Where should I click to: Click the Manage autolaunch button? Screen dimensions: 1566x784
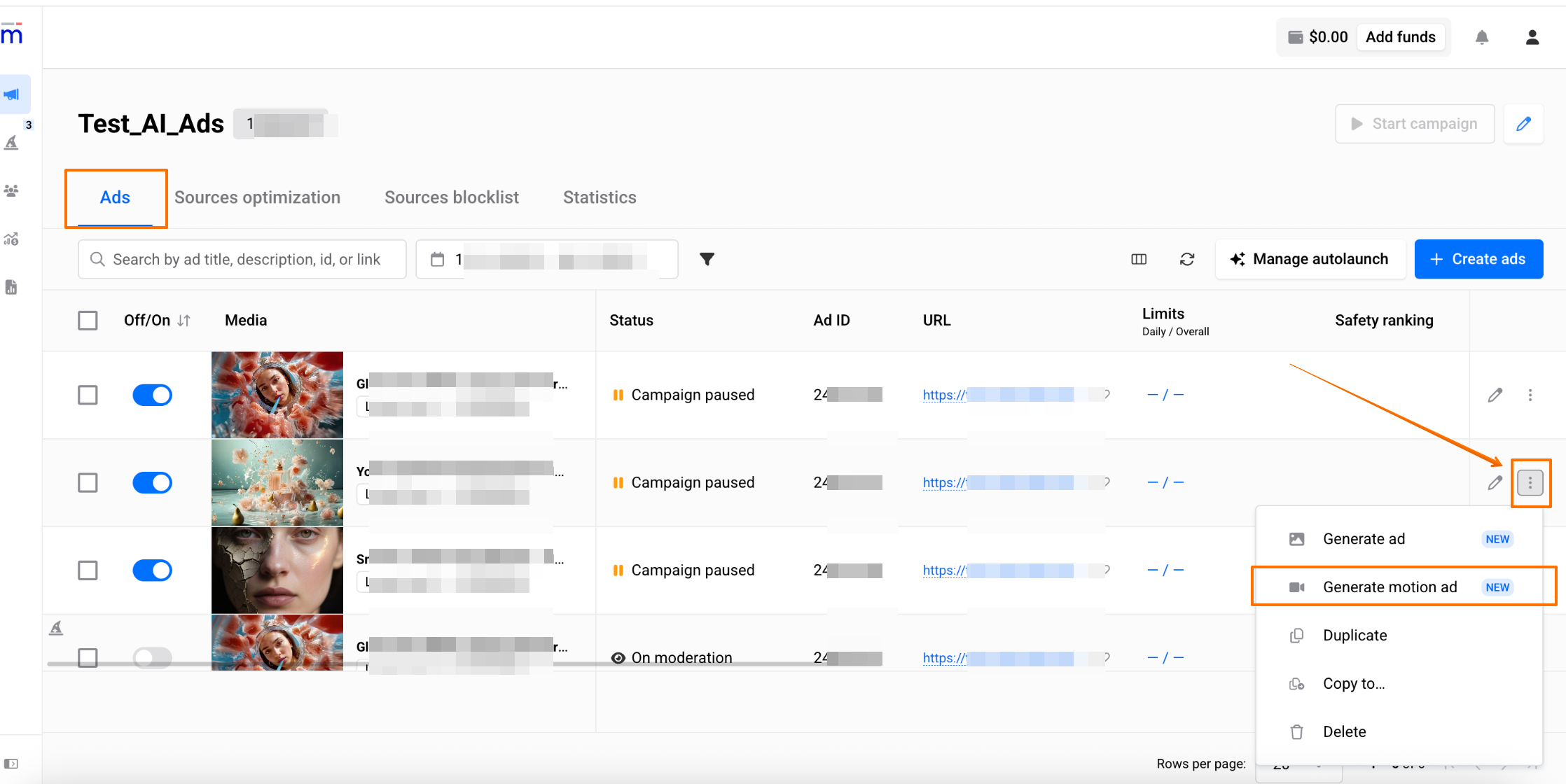(1310, 259)
